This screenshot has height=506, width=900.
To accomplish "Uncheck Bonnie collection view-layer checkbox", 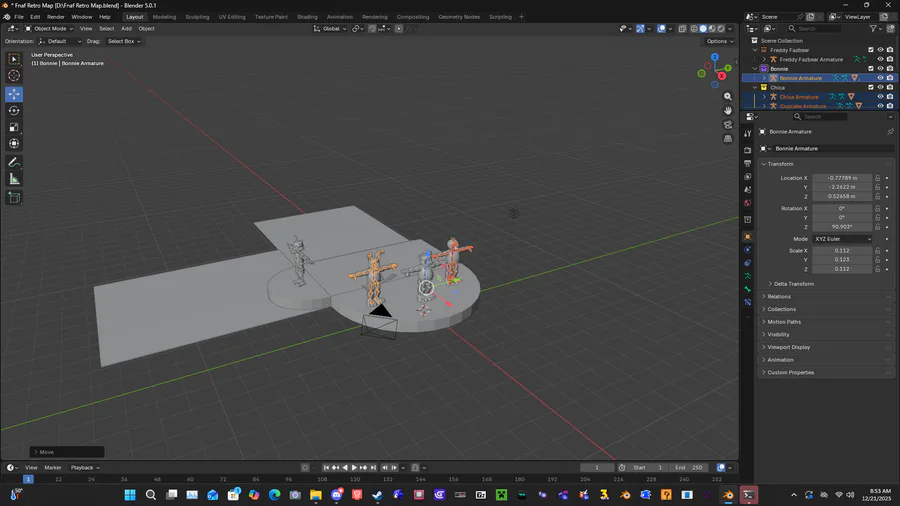I will tap(871, 69).
